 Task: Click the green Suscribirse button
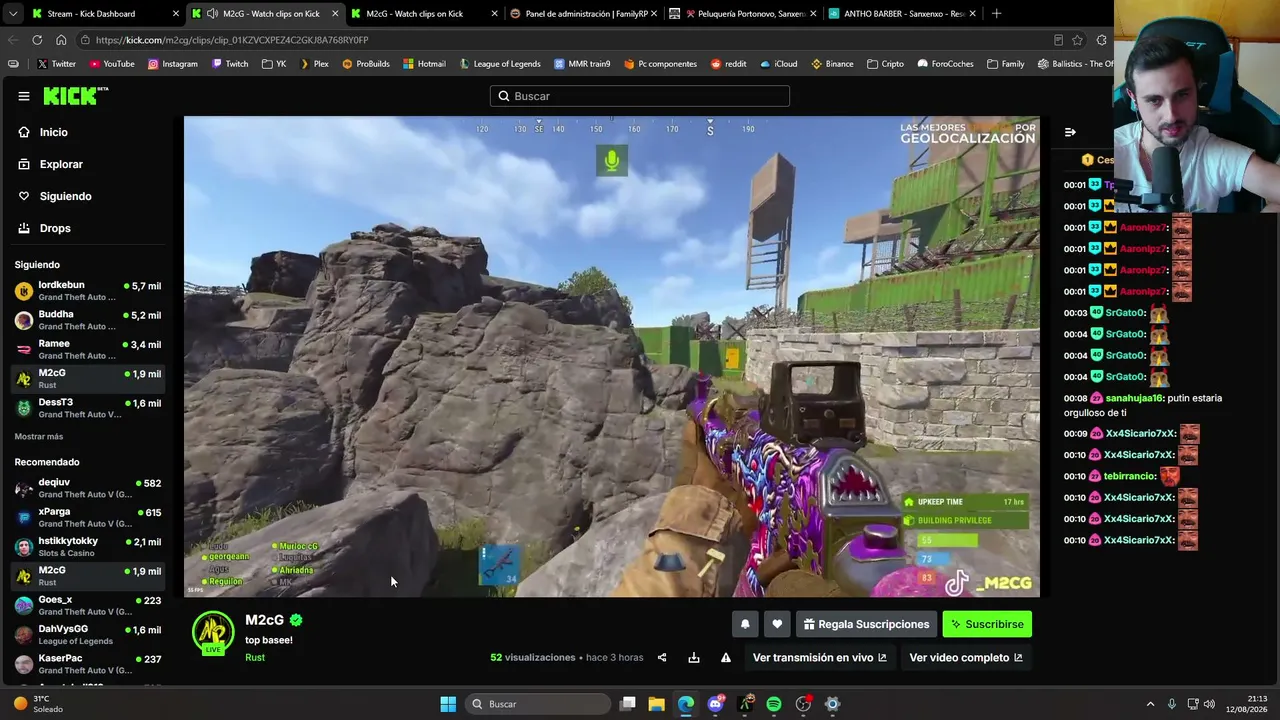[x=987, y=624]
